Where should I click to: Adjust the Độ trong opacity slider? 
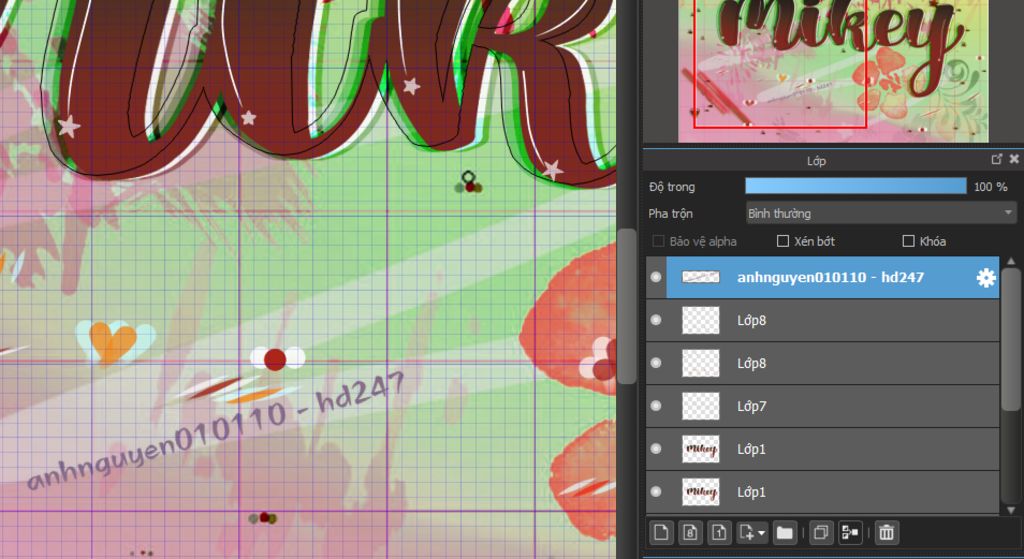point(856,186)
